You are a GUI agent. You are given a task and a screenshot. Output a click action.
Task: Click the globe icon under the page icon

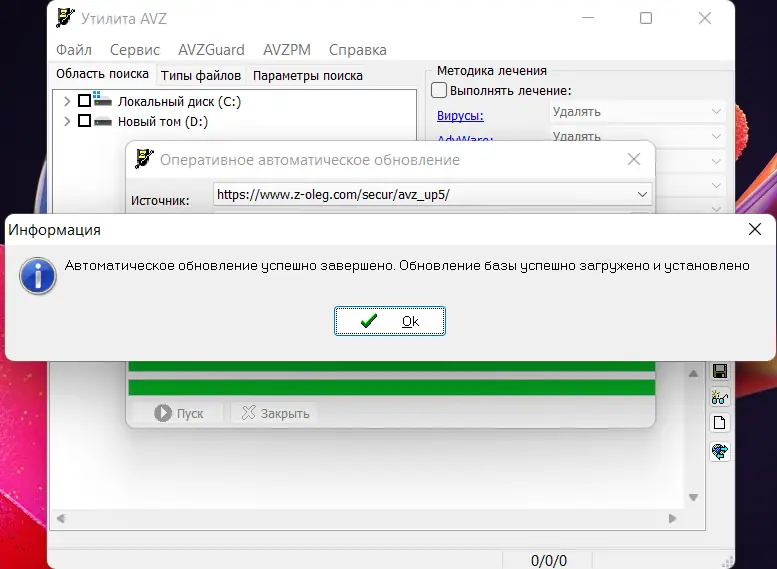point(720,451)
